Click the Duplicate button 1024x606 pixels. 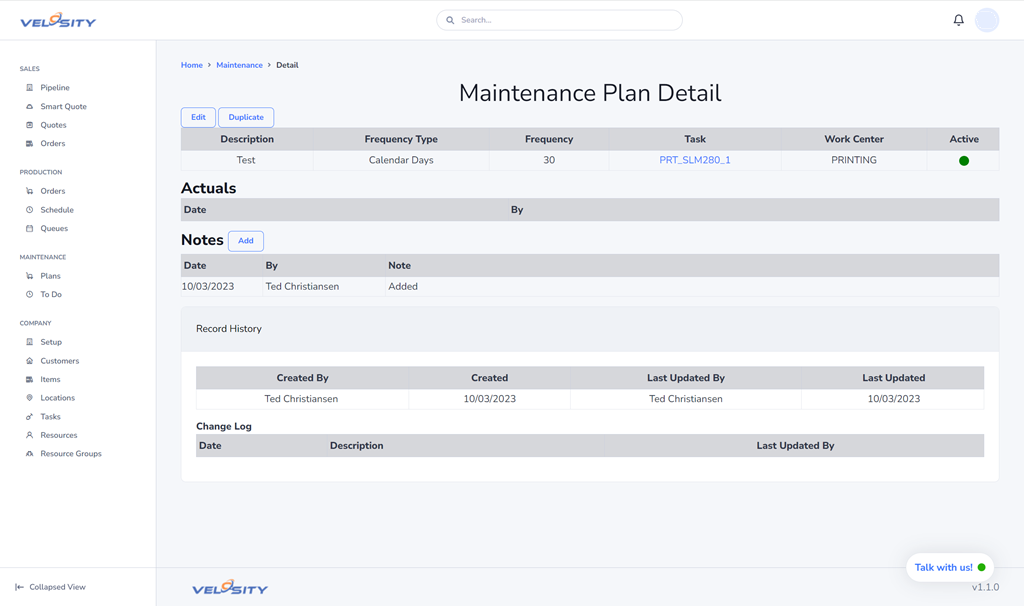[246, 118]
